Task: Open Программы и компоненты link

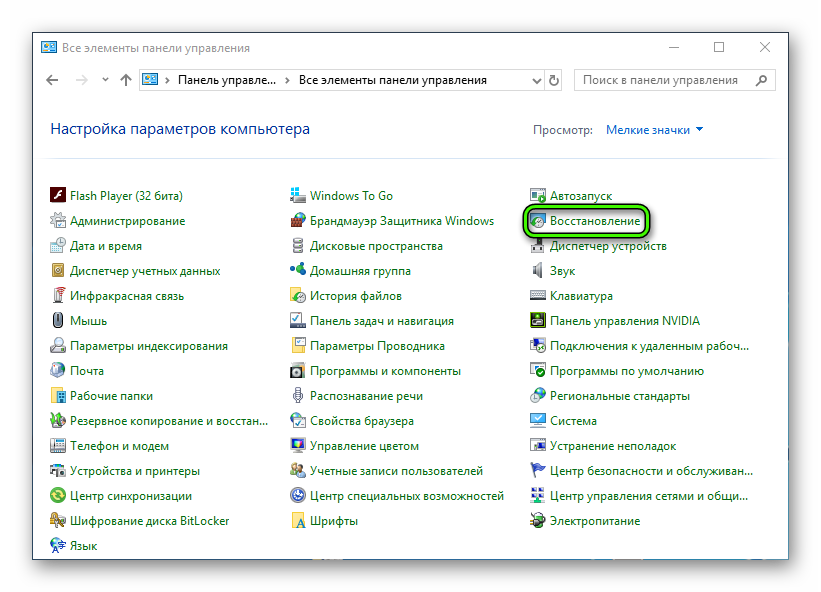Action: (x=385, y=371)
